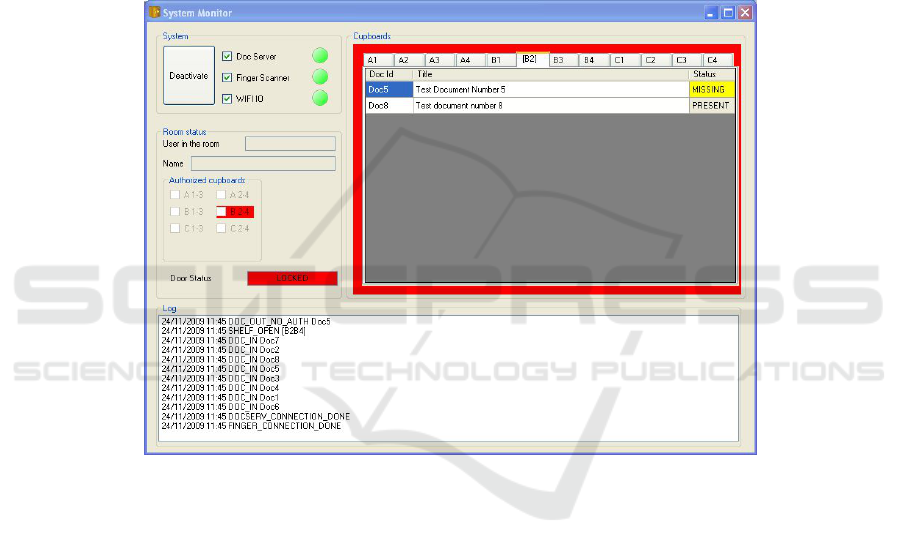Screen dimensions: 901x555
Task: Uncheck the Doc Server checkbox
Action: pyautogui.click(x=227, y=57)
